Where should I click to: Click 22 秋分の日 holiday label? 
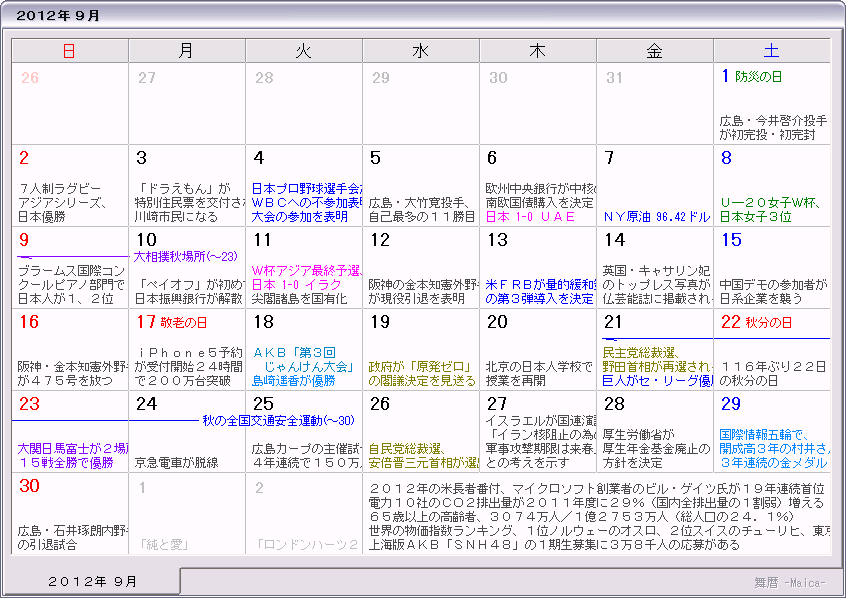click(756, 322)
